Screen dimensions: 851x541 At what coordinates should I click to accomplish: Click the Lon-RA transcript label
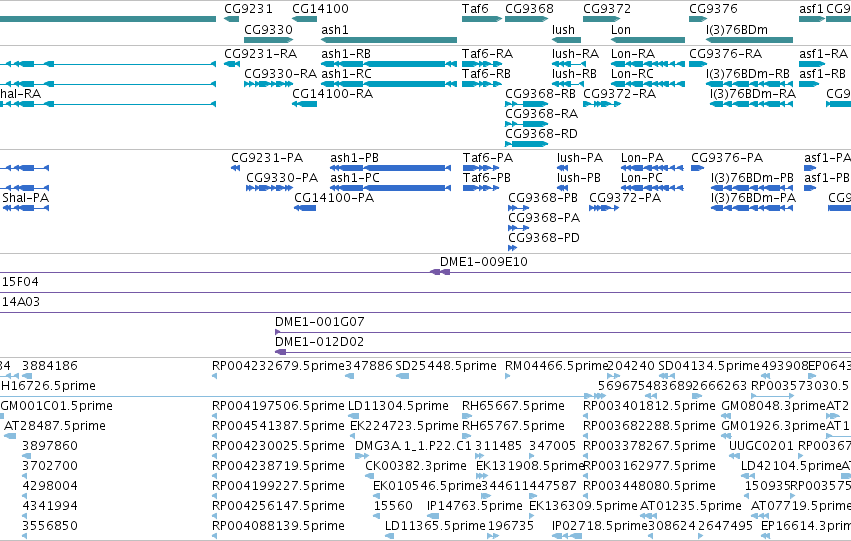[633, 54]
